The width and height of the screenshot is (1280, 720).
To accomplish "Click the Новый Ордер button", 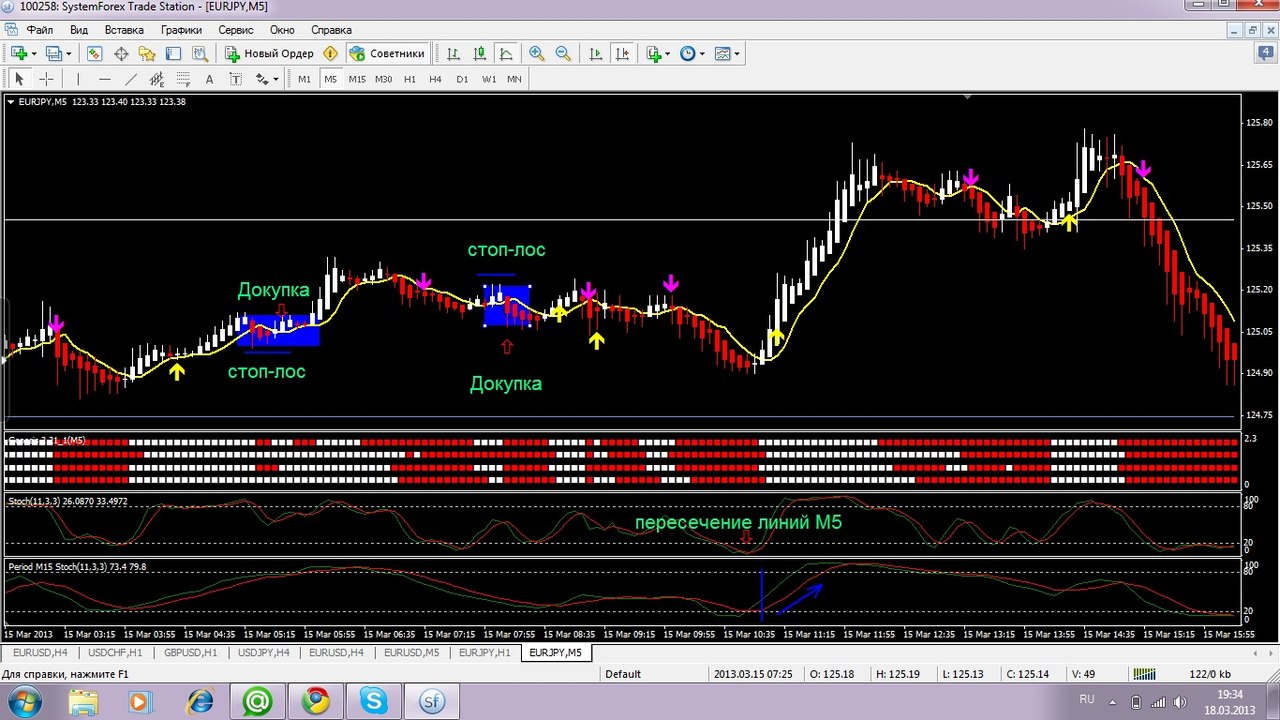I will (x=269, y=53).
